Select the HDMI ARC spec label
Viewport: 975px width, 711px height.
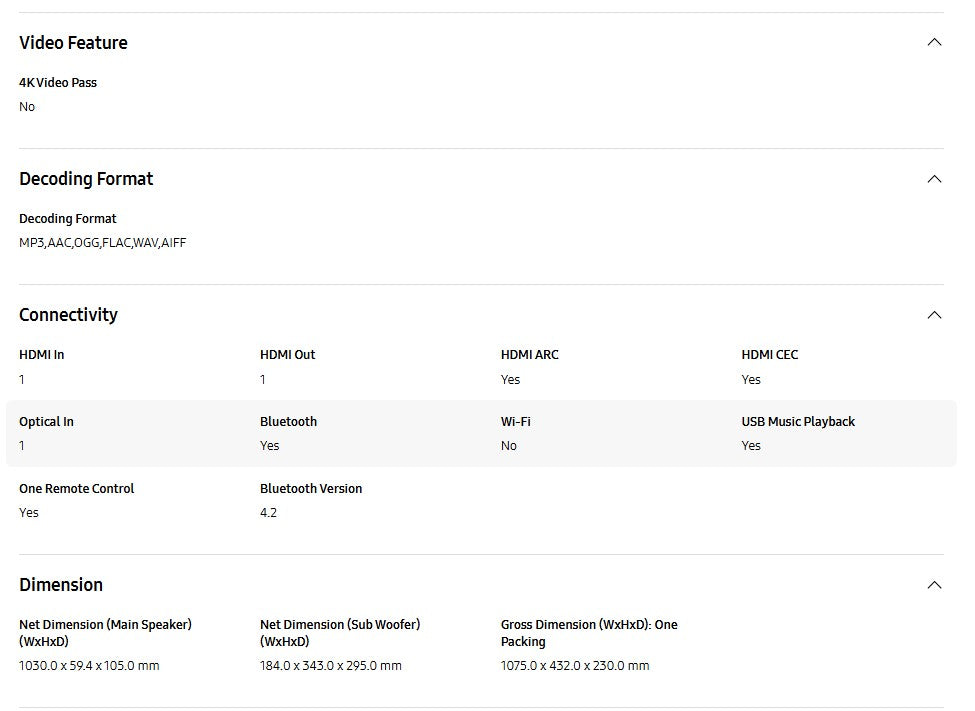530,355
